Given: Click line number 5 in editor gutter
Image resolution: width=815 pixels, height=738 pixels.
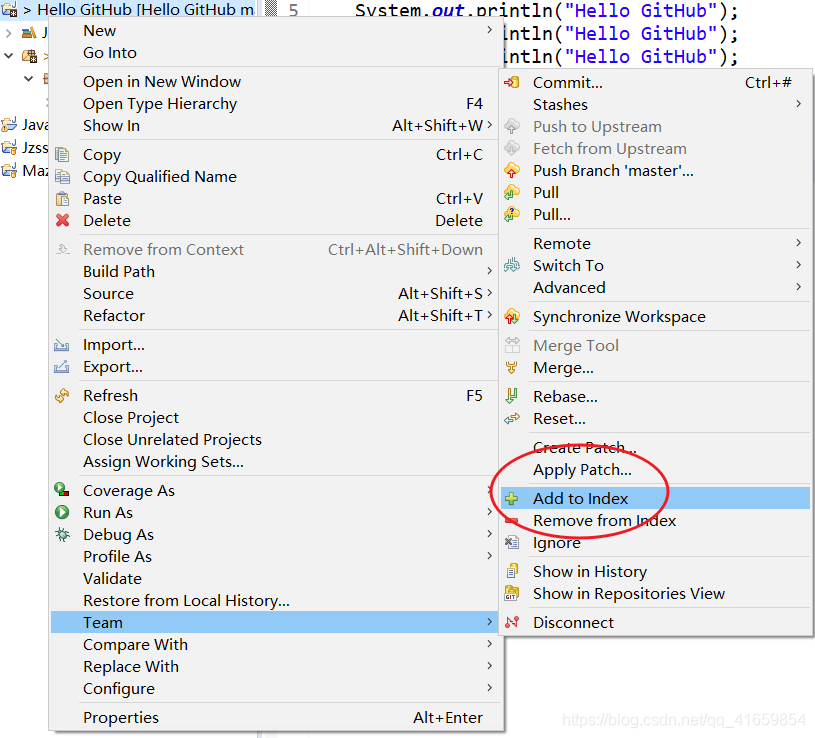Looking at the screenshot, I should click(x=294, y=10).
